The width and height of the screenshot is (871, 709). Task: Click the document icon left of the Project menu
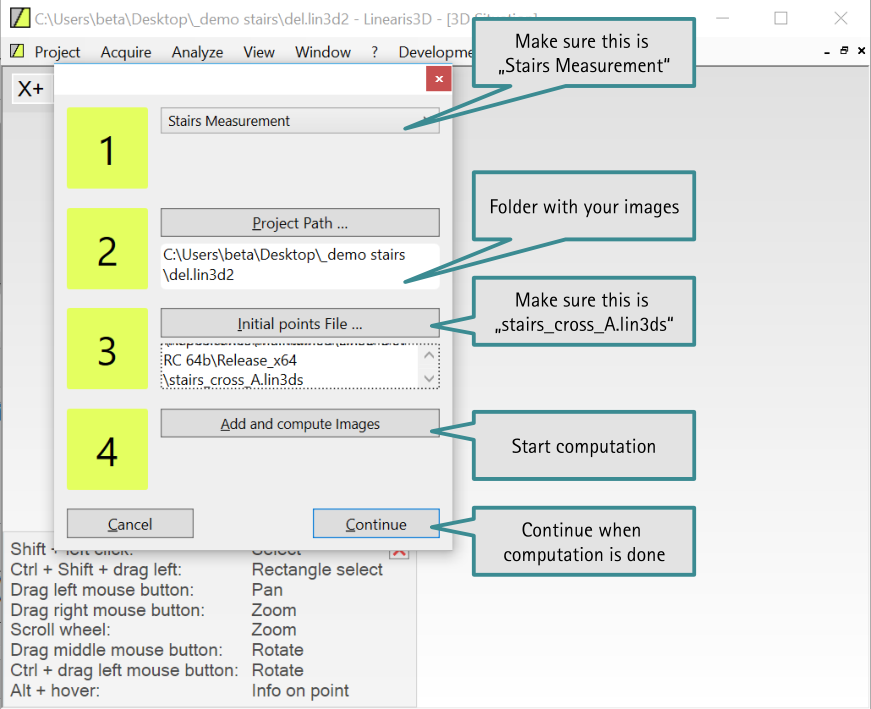[x=17, y=51]
